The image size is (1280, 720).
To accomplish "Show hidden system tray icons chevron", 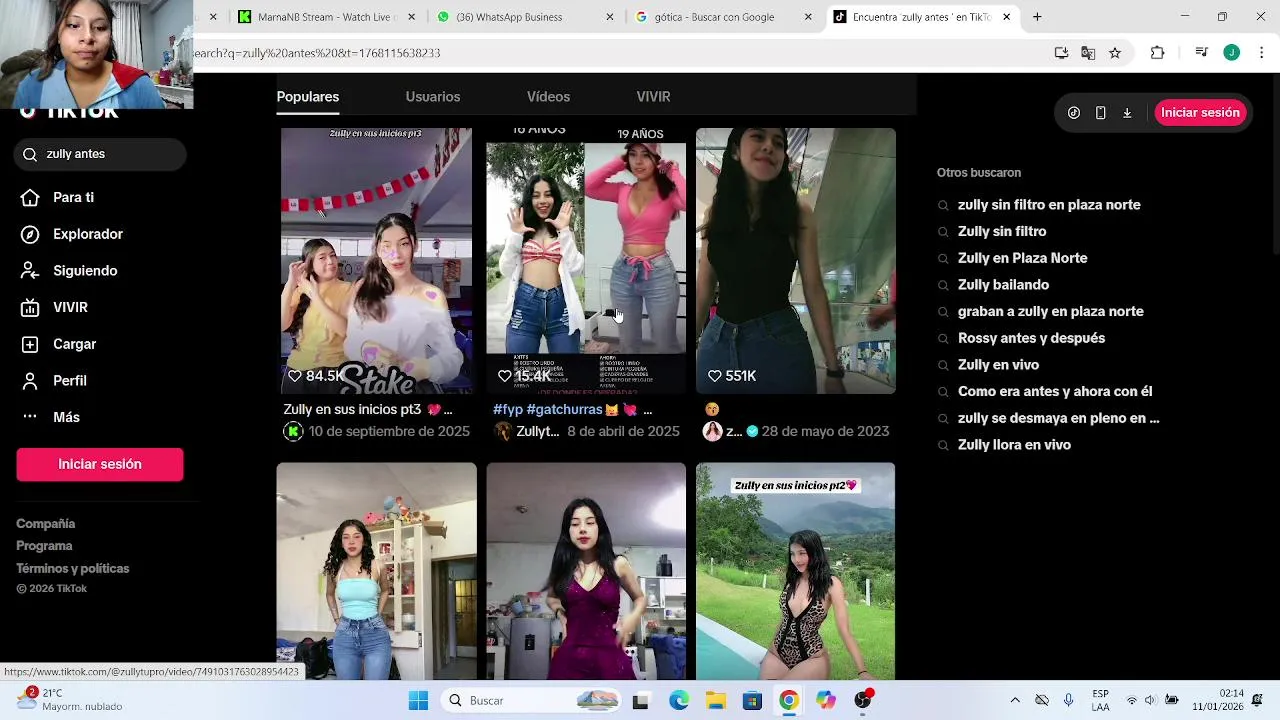I will tap(1015, 700).
